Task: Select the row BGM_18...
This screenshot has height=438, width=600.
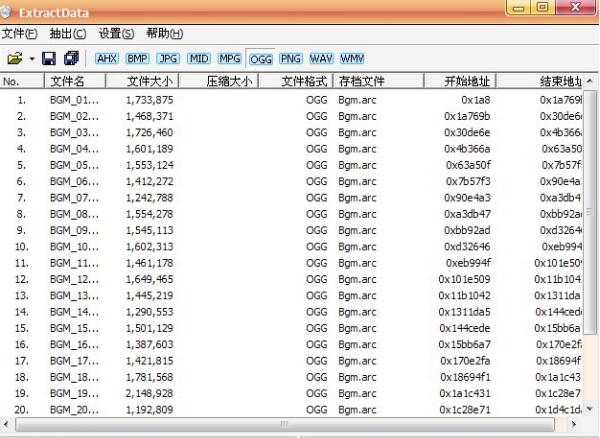Action: pyautogui.click(x=292, y=377)
